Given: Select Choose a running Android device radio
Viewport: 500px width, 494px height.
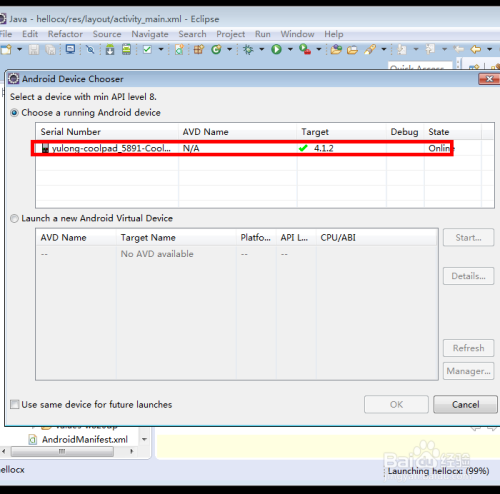Looking at the screenshot, I should [14, 113].
